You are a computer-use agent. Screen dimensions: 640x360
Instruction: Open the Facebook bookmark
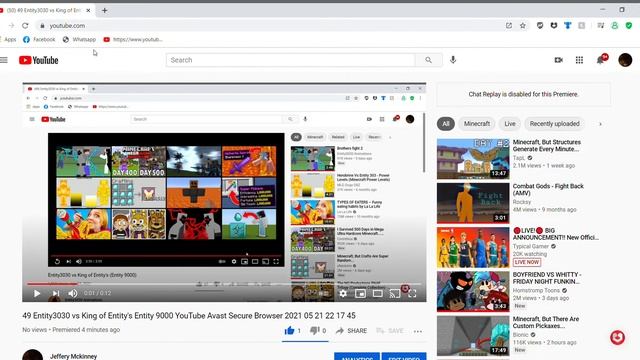click(39, 40)
